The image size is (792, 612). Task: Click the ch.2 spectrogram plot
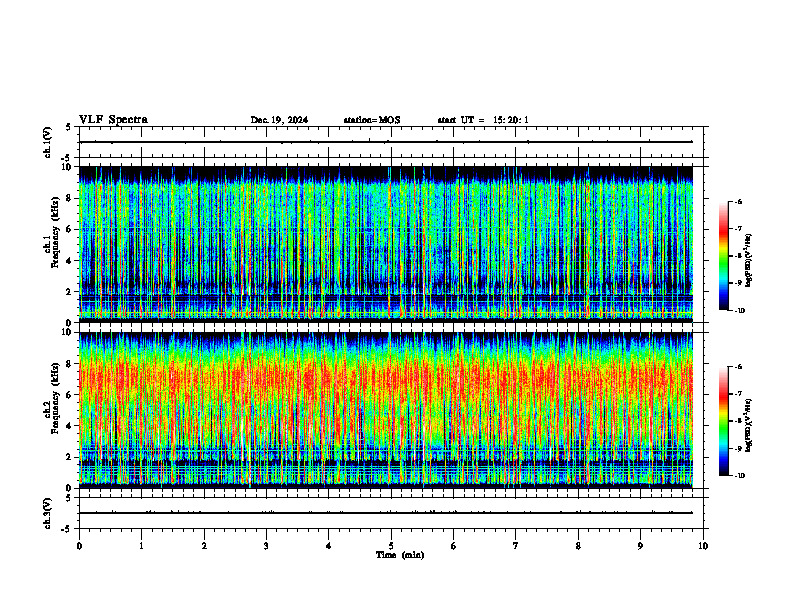point(386,410)
